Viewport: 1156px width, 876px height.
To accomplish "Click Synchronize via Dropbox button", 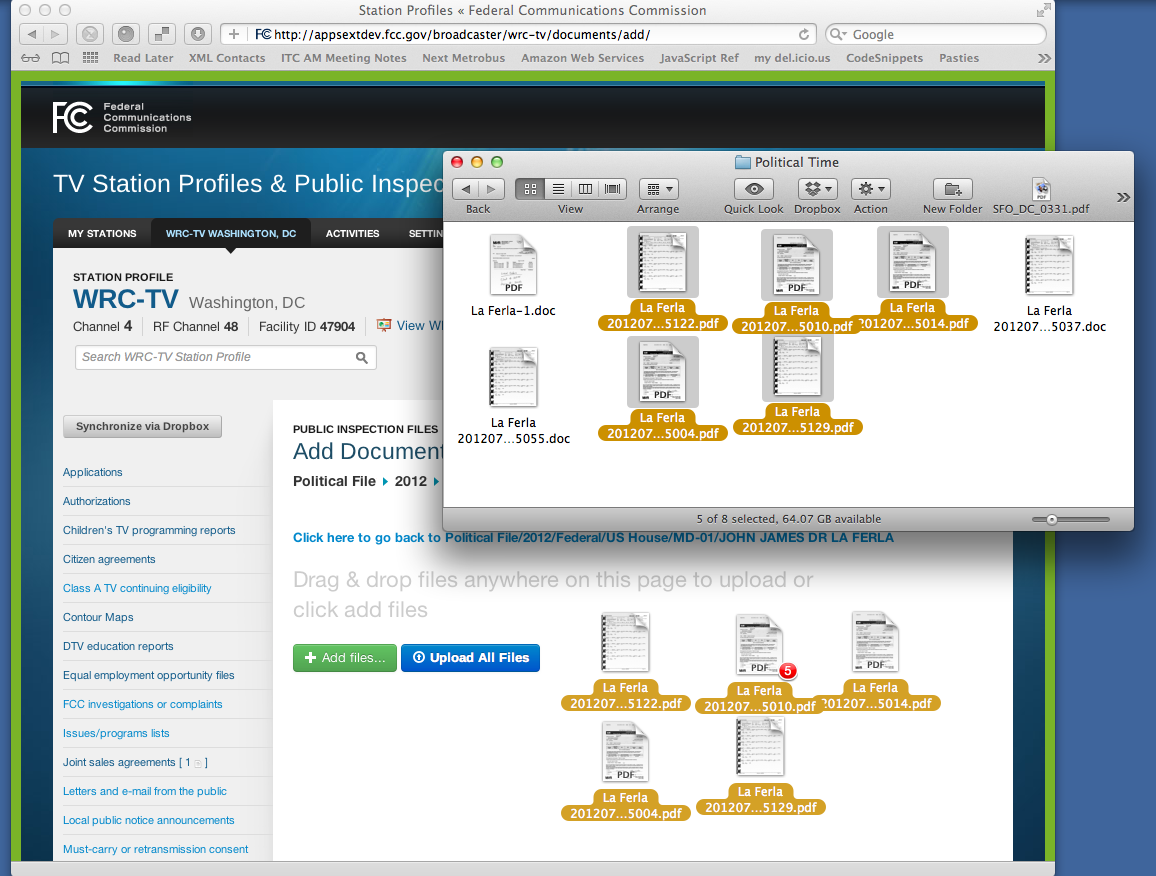I will [142, 426].
